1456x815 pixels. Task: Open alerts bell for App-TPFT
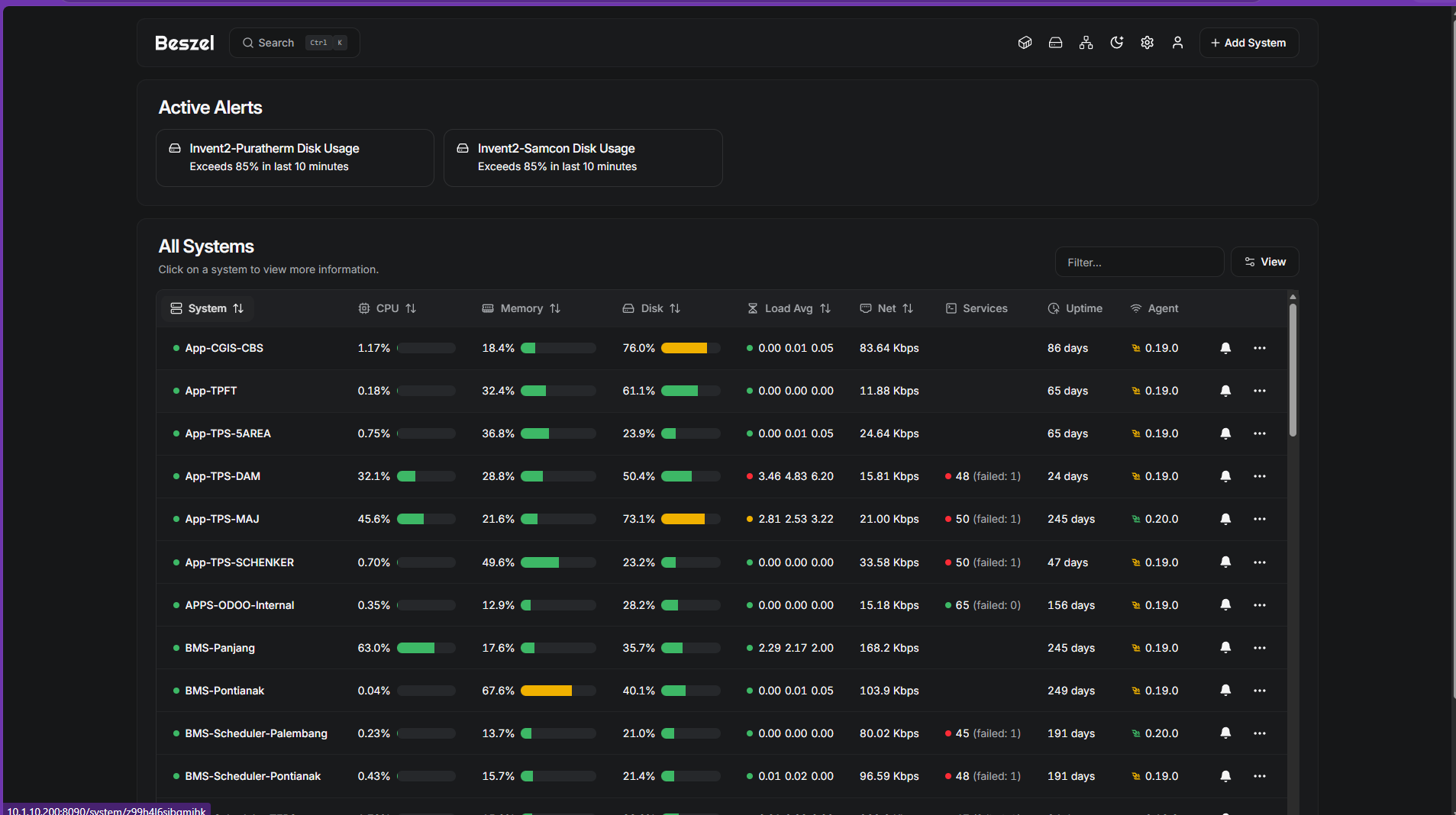(1225, 391)
